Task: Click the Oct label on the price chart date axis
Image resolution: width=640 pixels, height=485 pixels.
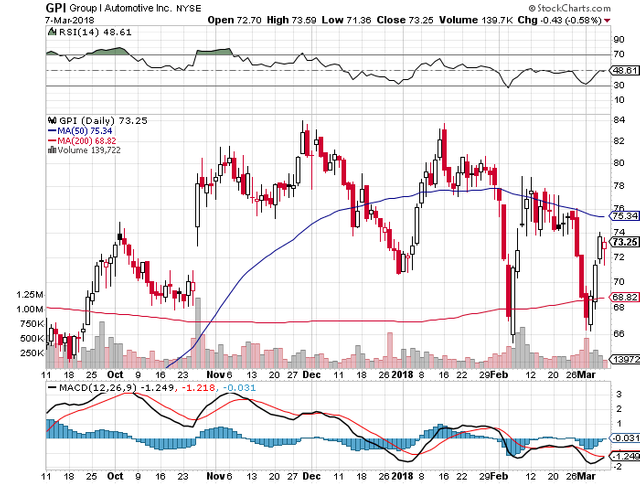Action: click(x=115, y=374)
